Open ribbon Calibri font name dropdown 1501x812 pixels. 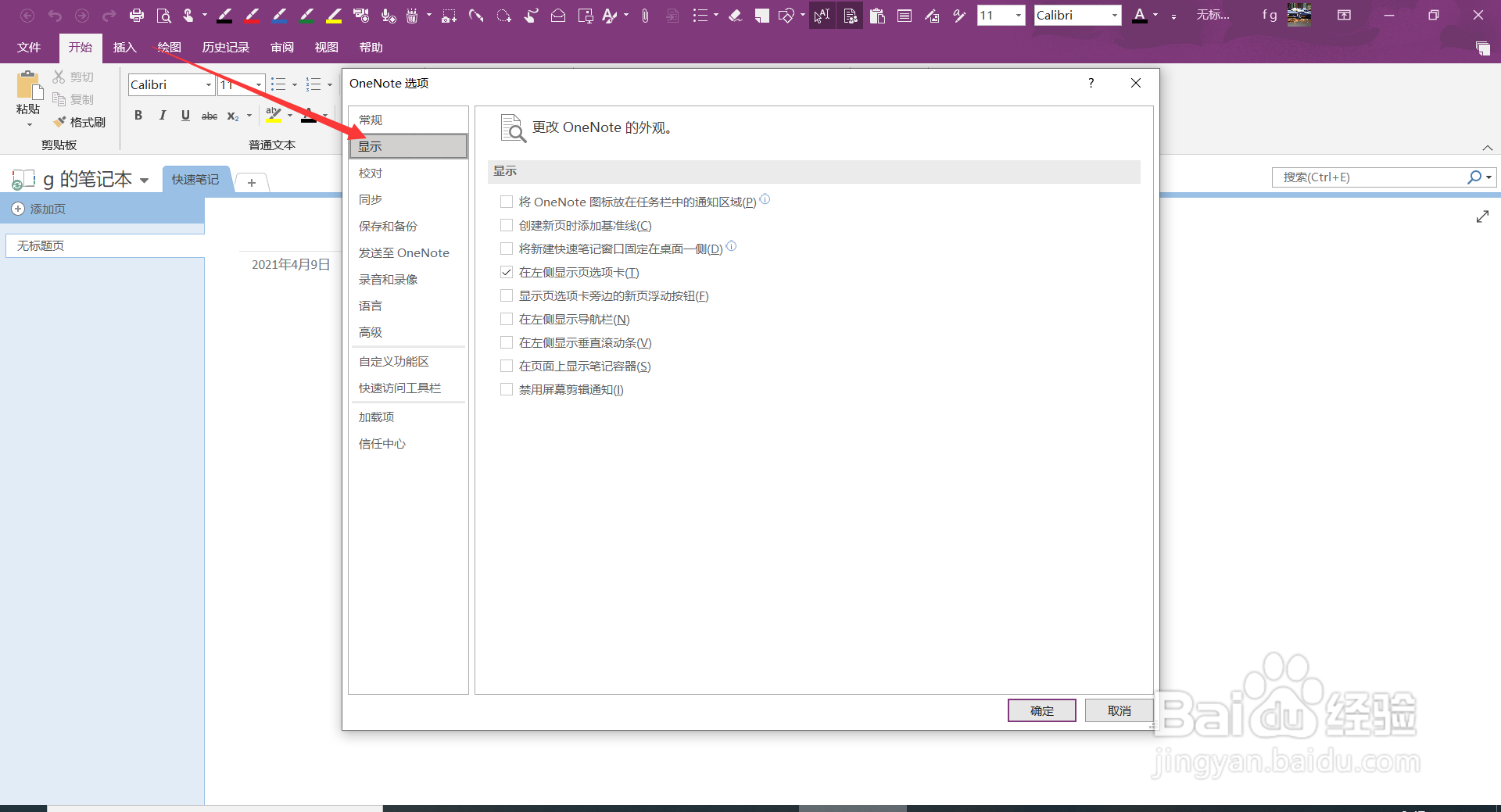pyautogui.click(x=209, y=84)
